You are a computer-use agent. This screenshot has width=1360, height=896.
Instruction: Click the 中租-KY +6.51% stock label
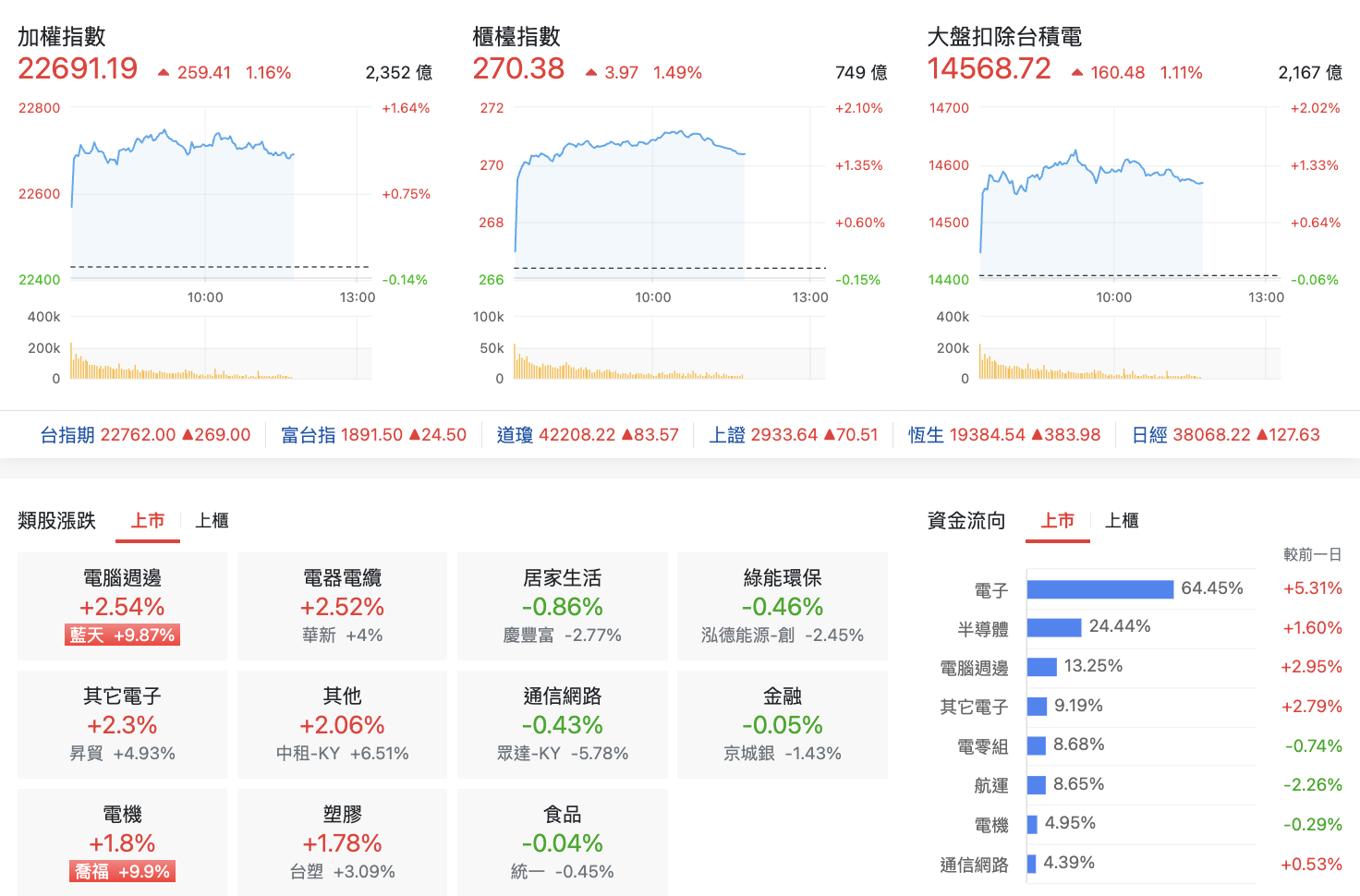[x=342, y=754]
